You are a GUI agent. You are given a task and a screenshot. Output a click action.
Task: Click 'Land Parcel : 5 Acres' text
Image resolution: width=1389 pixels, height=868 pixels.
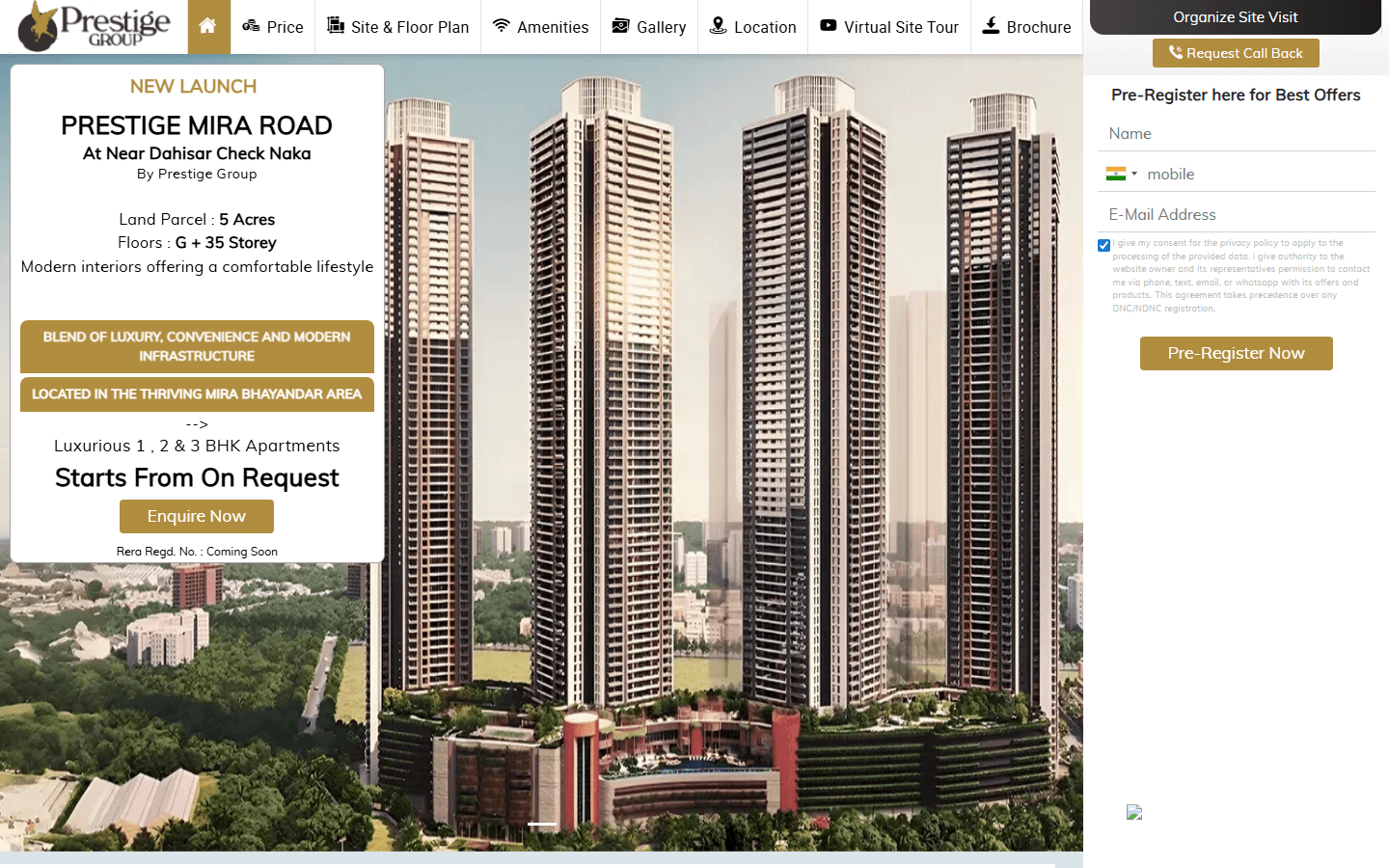click(x=197, y=220)
